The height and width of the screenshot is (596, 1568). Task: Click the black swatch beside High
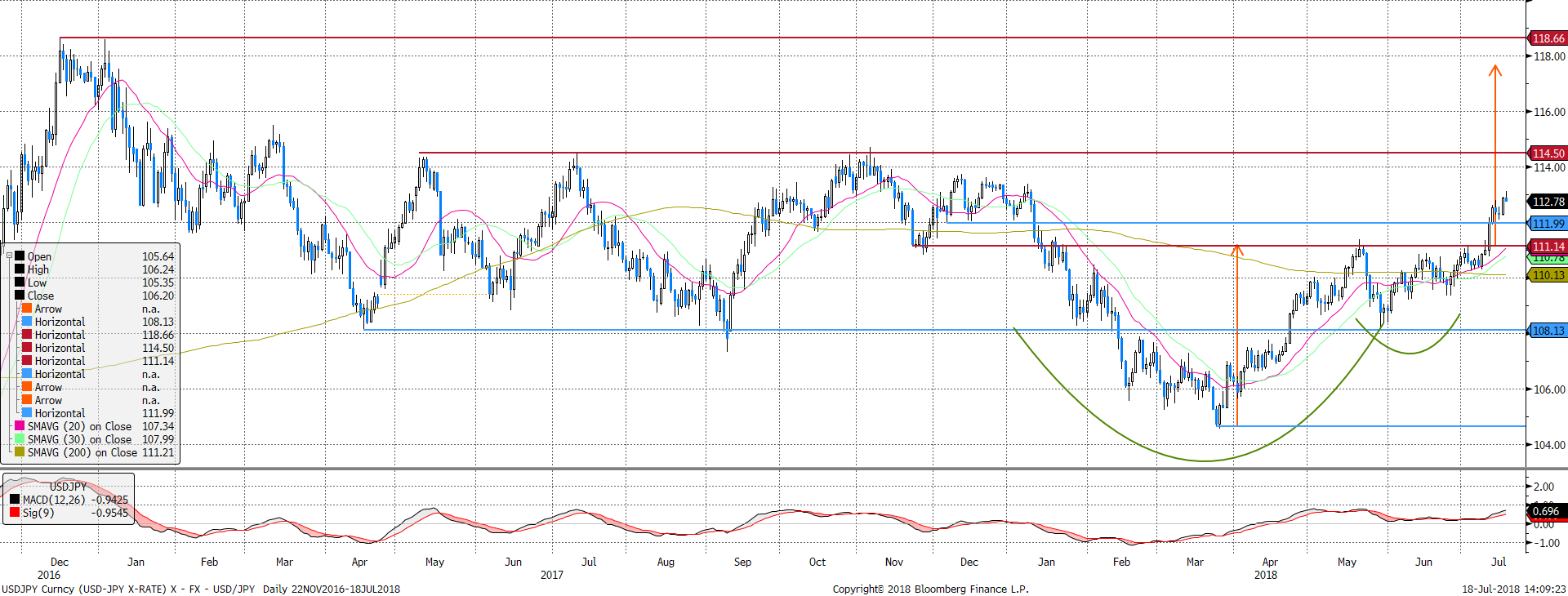[20, 269]
